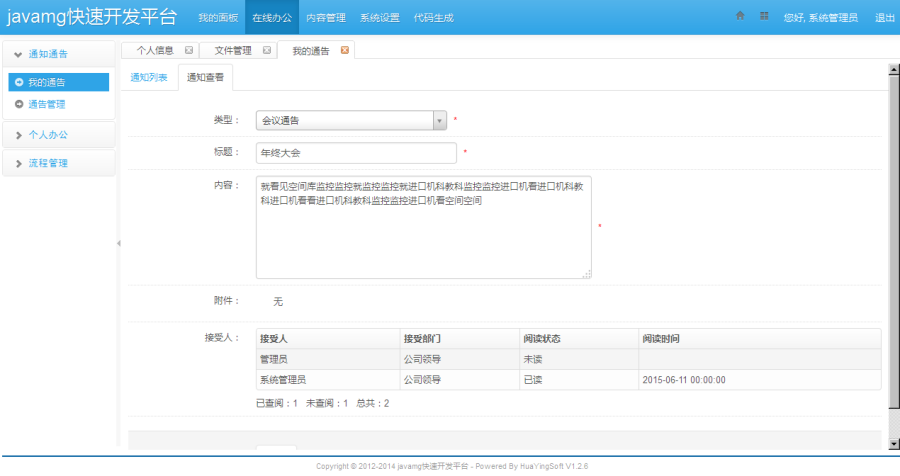Screen dimensions: 900x476
Task: Click the scrollbar up arrow
Action: 894,69
